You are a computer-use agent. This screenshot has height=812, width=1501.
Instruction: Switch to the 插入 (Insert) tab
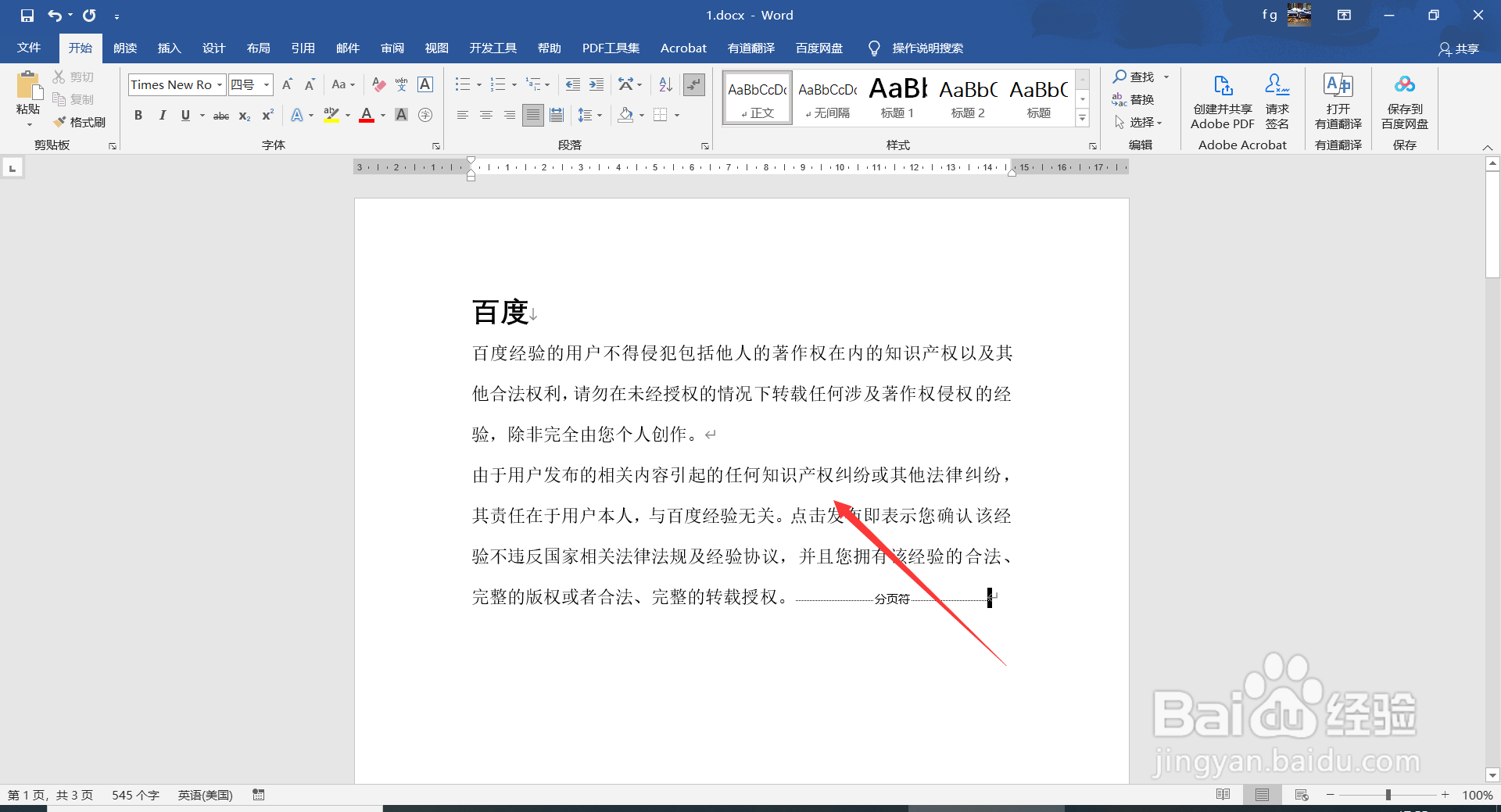(x=169, y=48)
